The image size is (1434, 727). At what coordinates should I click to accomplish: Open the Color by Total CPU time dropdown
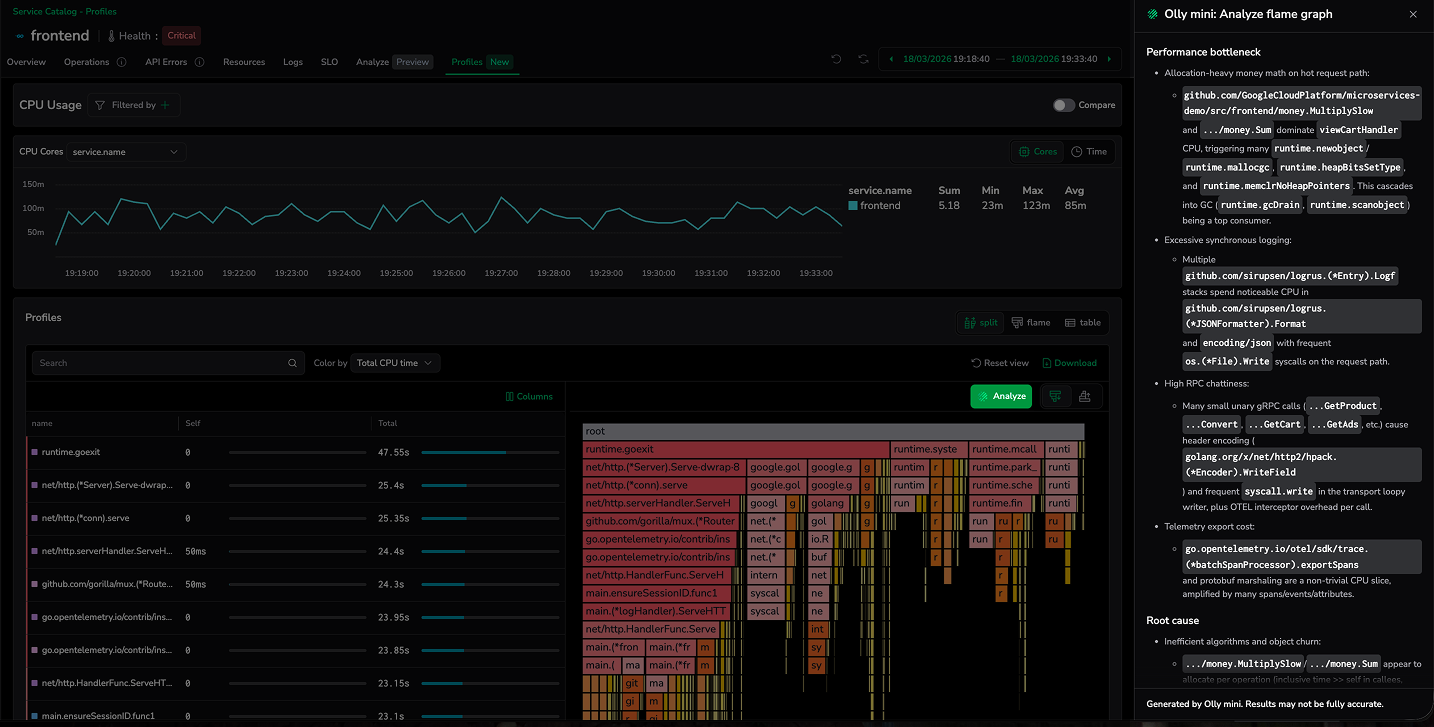(x=396, y=363)
